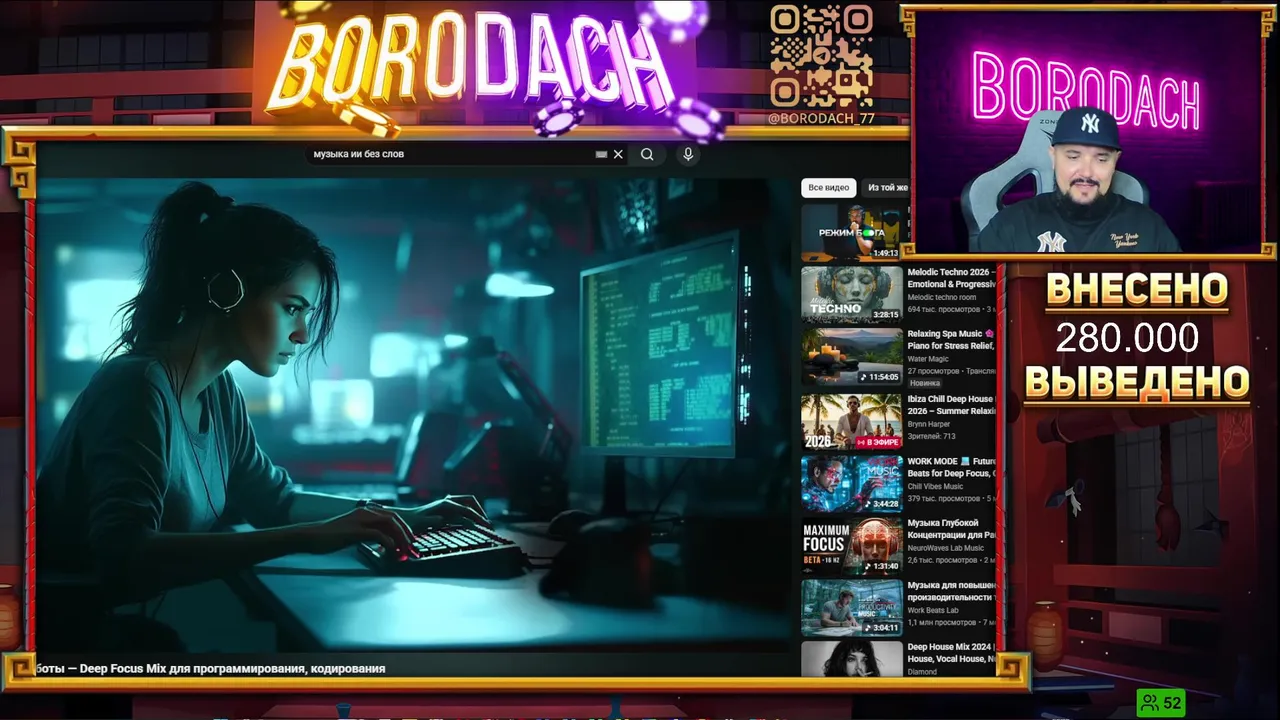Open the Ibiza Chill live stream thumbnail
The height and width of the screenshot is (720, 1280).
click(x=851, y=421)
